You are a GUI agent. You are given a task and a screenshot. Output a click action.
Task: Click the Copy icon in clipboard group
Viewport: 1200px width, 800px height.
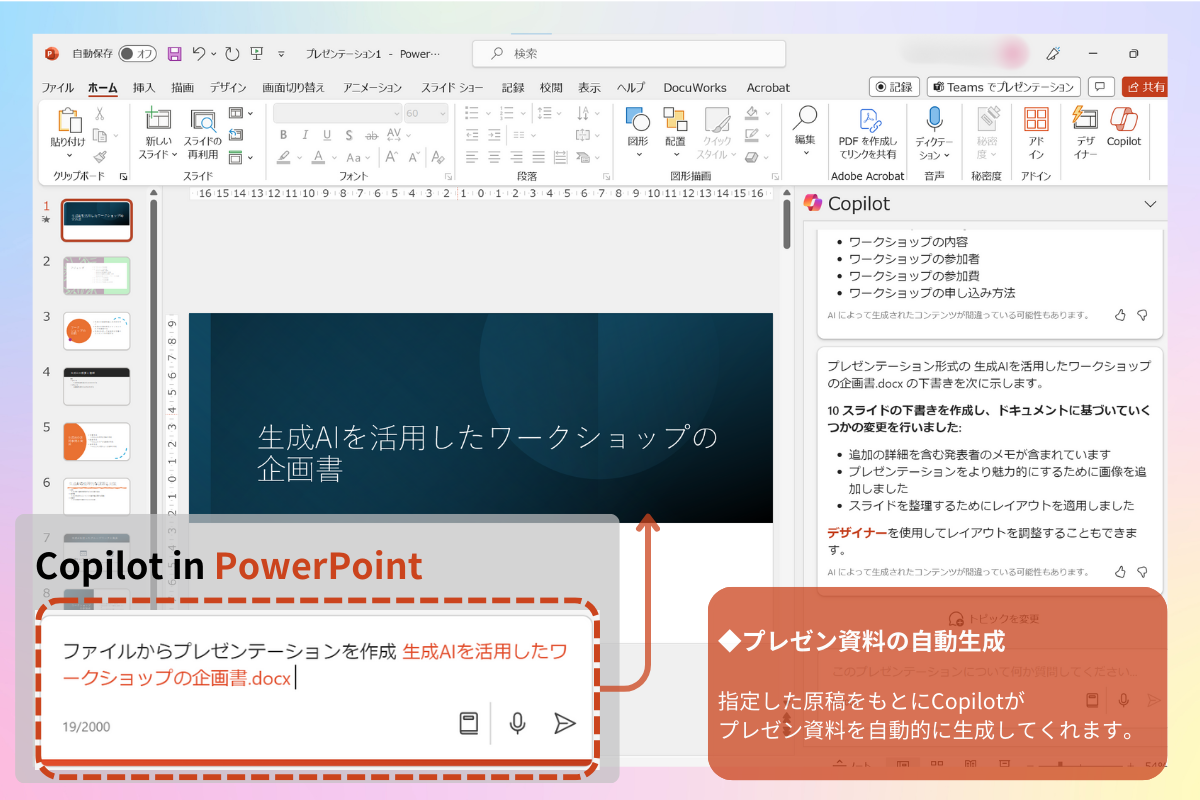pos(99,135)
